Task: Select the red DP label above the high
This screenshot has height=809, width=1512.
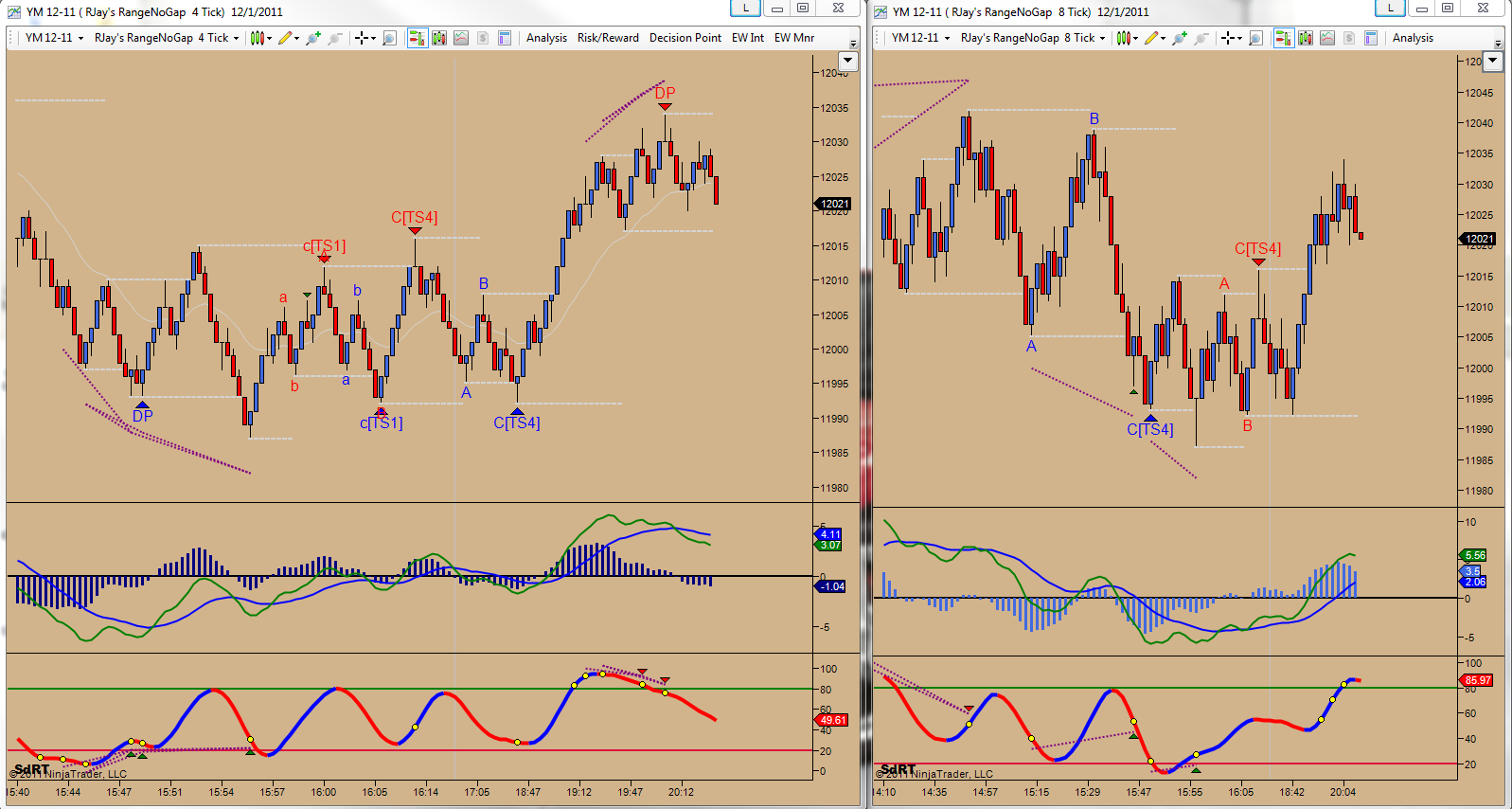Action: pyautogui.click(x=666, y=93)
